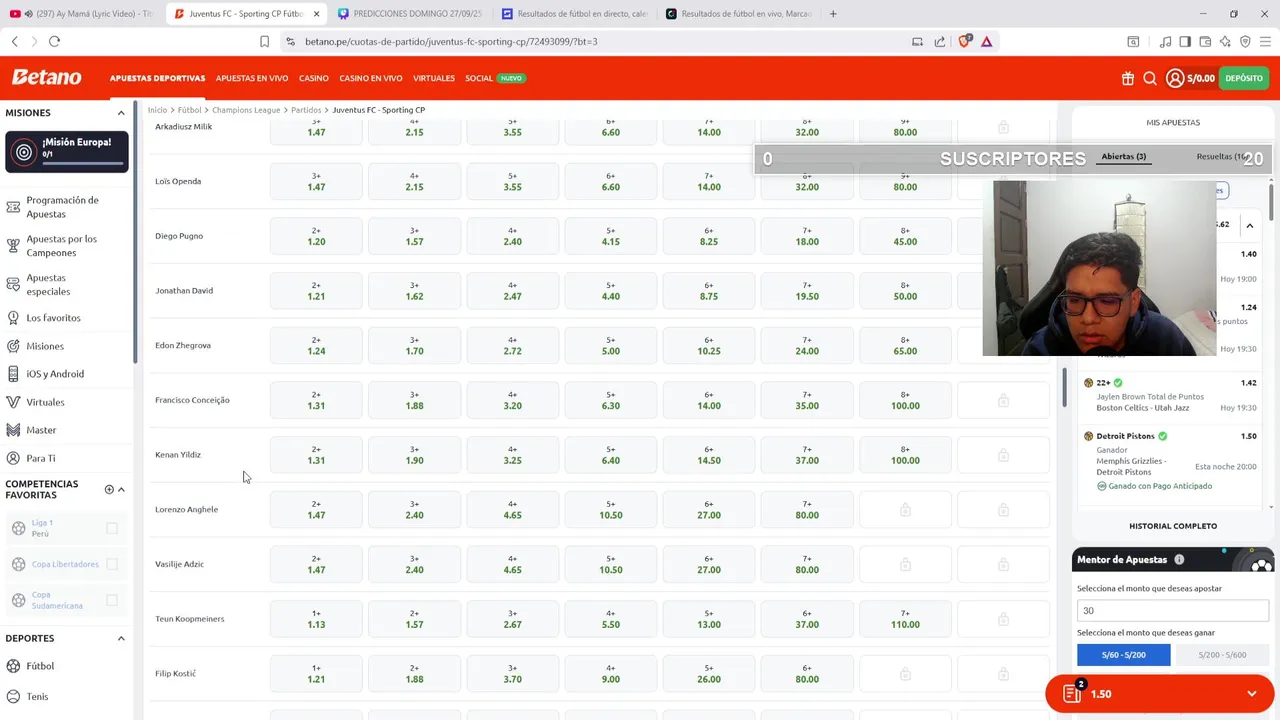Open the Misiones target icon in sidebar
This screenshot has height=720, width=1280.
point(13,346)
